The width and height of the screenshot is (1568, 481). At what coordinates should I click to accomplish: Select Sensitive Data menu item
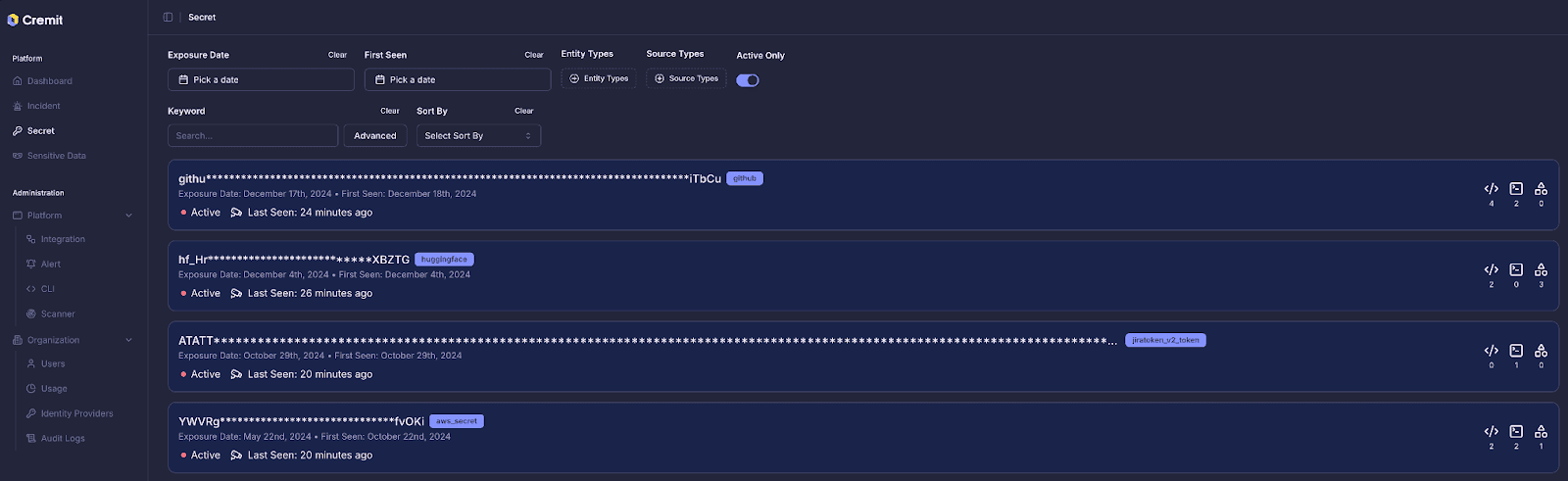pos(56,156)
